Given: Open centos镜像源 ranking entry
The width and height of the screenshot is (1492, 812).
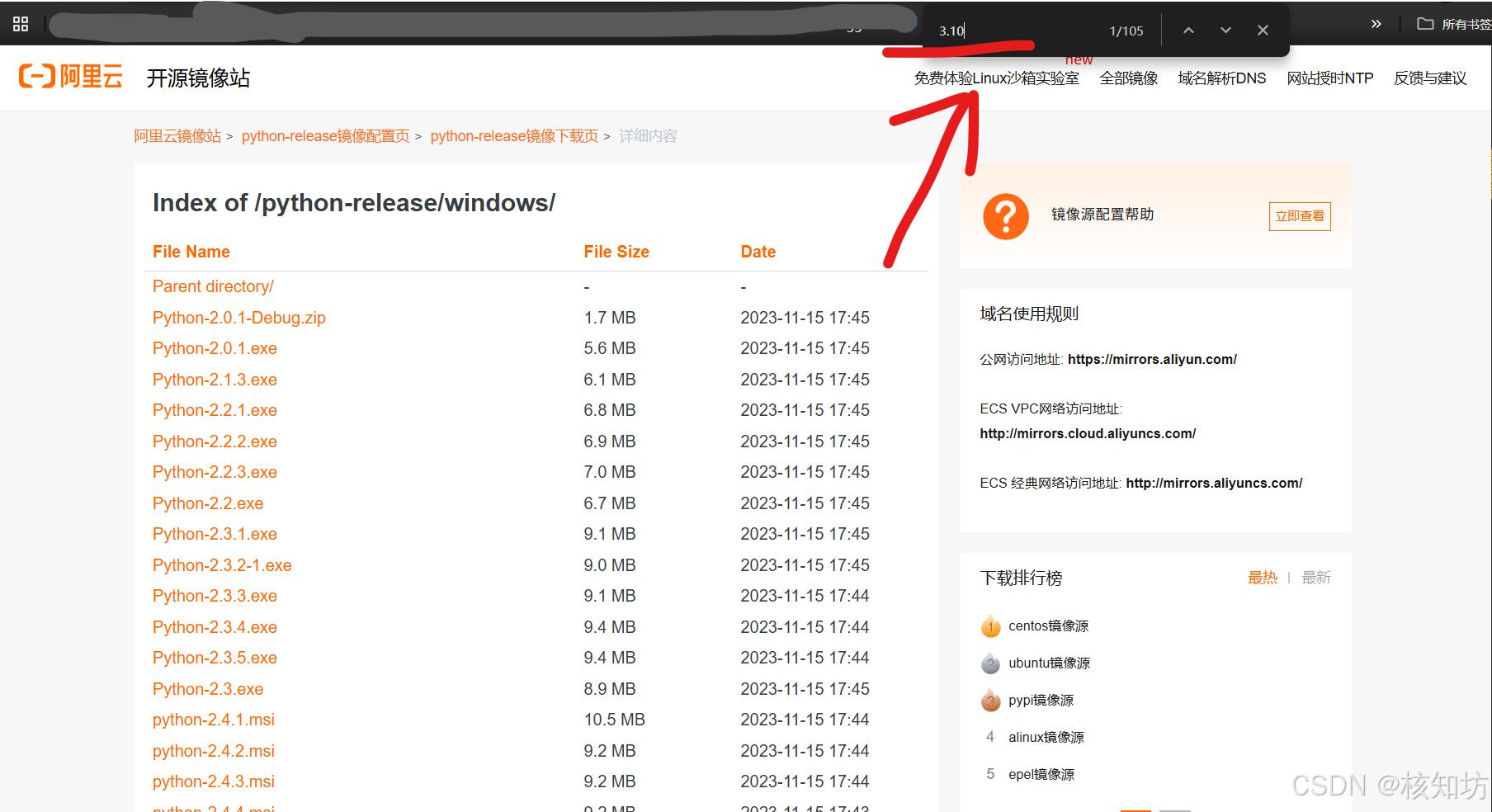Looking at the screenshot, I should point(1048,626).
